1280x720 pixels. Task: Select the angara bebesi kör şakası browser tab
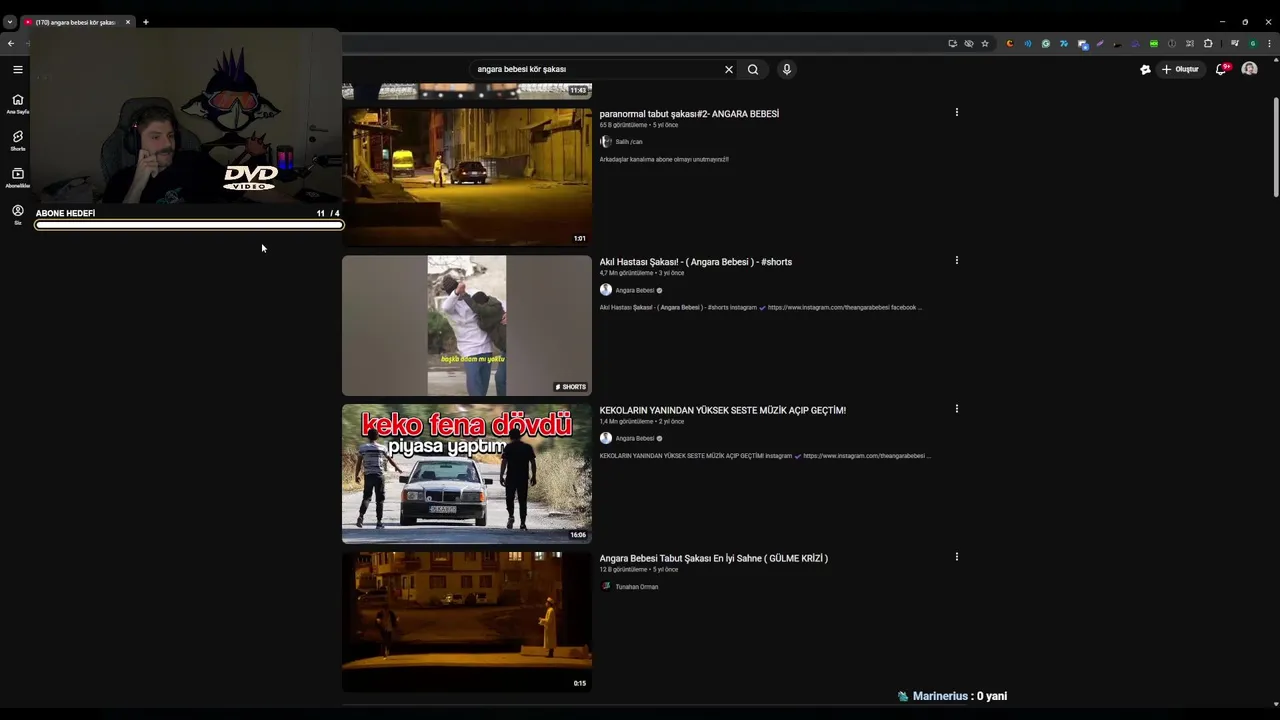tap(76, 22)
